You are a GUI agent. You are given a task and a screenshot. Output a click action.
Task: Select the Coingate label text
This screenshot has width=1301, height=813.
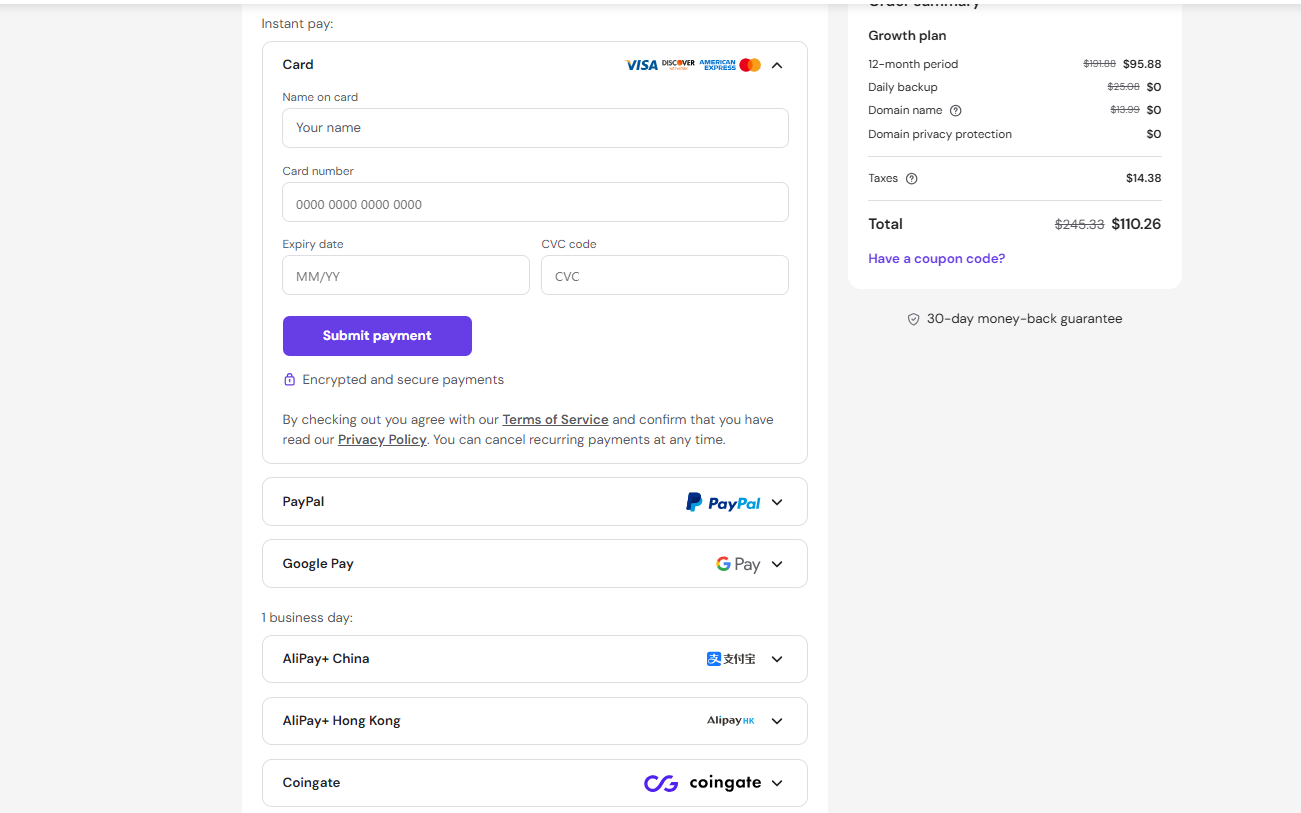[x=311, y=783]
